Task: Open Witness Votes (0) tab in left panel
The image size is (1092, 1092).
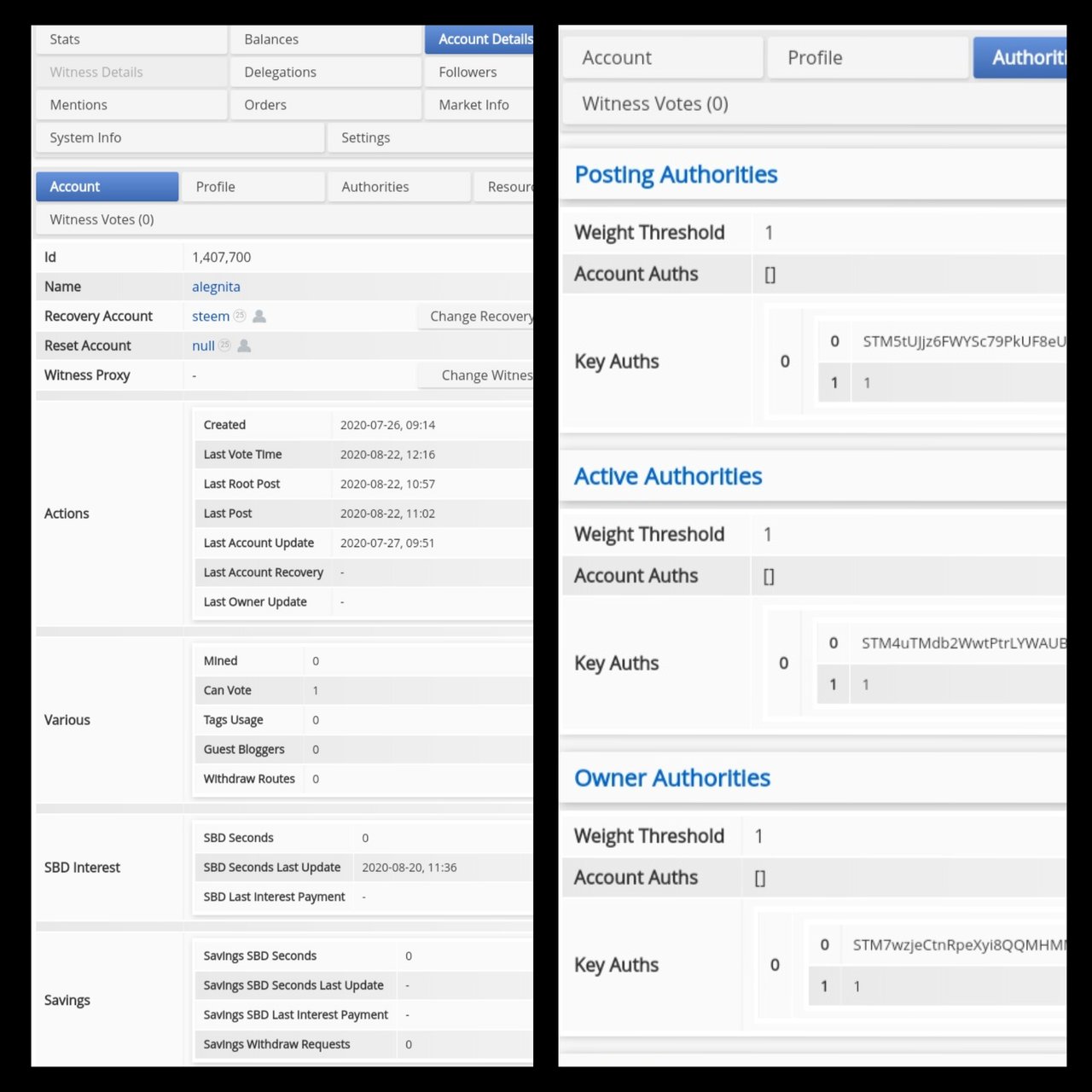Action: [284, 219]
